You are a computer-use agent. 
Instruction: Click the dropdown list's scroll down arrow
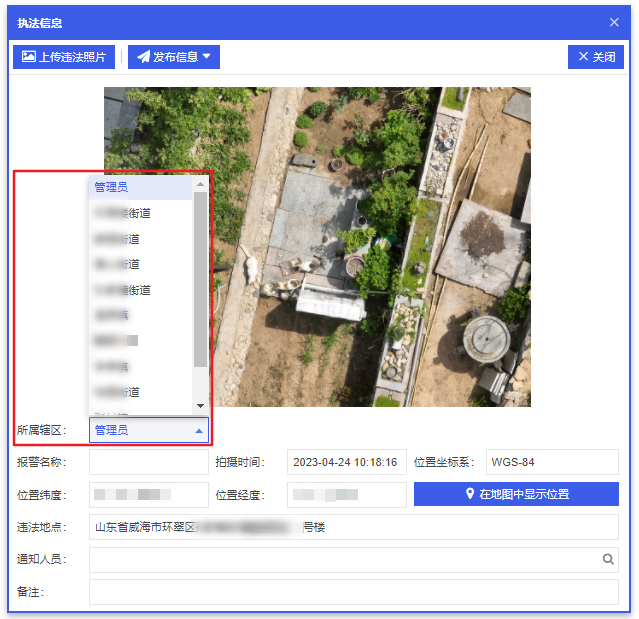[x=200, y=405]
